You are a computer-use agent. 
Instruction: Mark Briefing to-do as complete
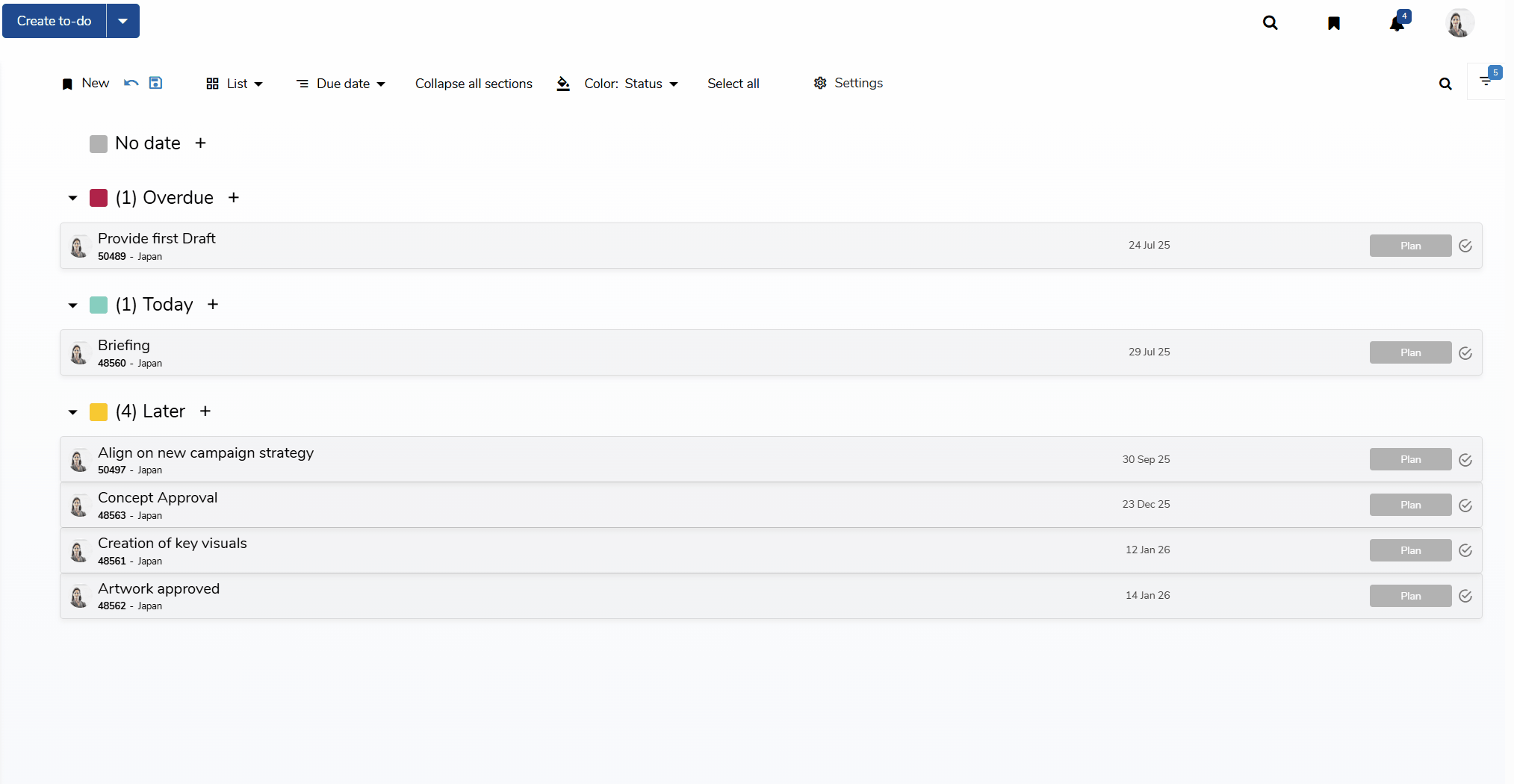pos(1465,352)
